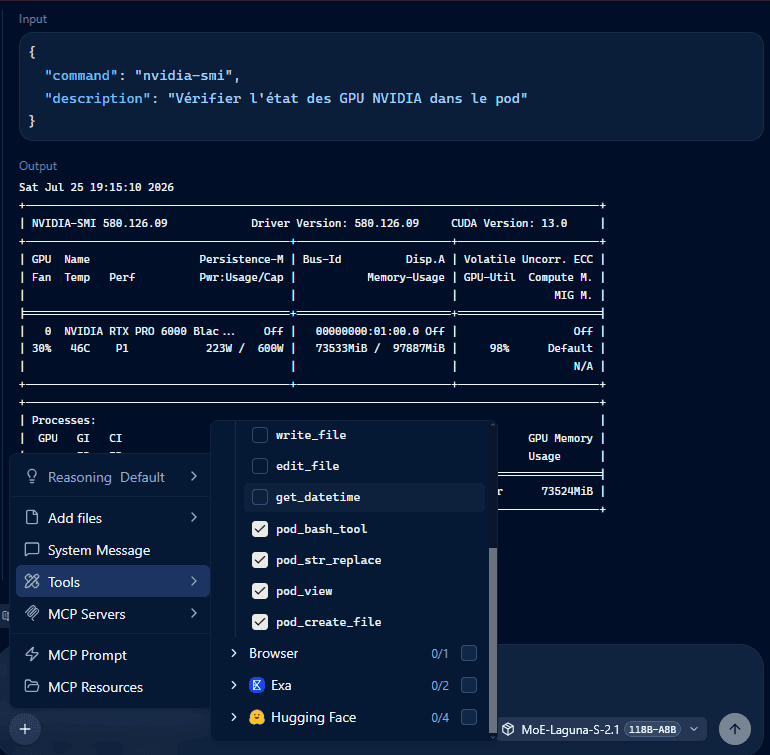Image resolution: width=770 pixels, height=755 pixels.
Task: Click the Reasoning lightbulb icon
Action: pyautogui.click(x=32, y=476)
